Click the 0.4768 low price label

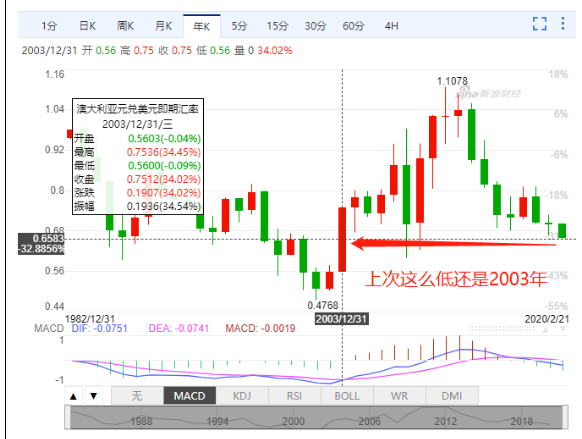[323, 305]
